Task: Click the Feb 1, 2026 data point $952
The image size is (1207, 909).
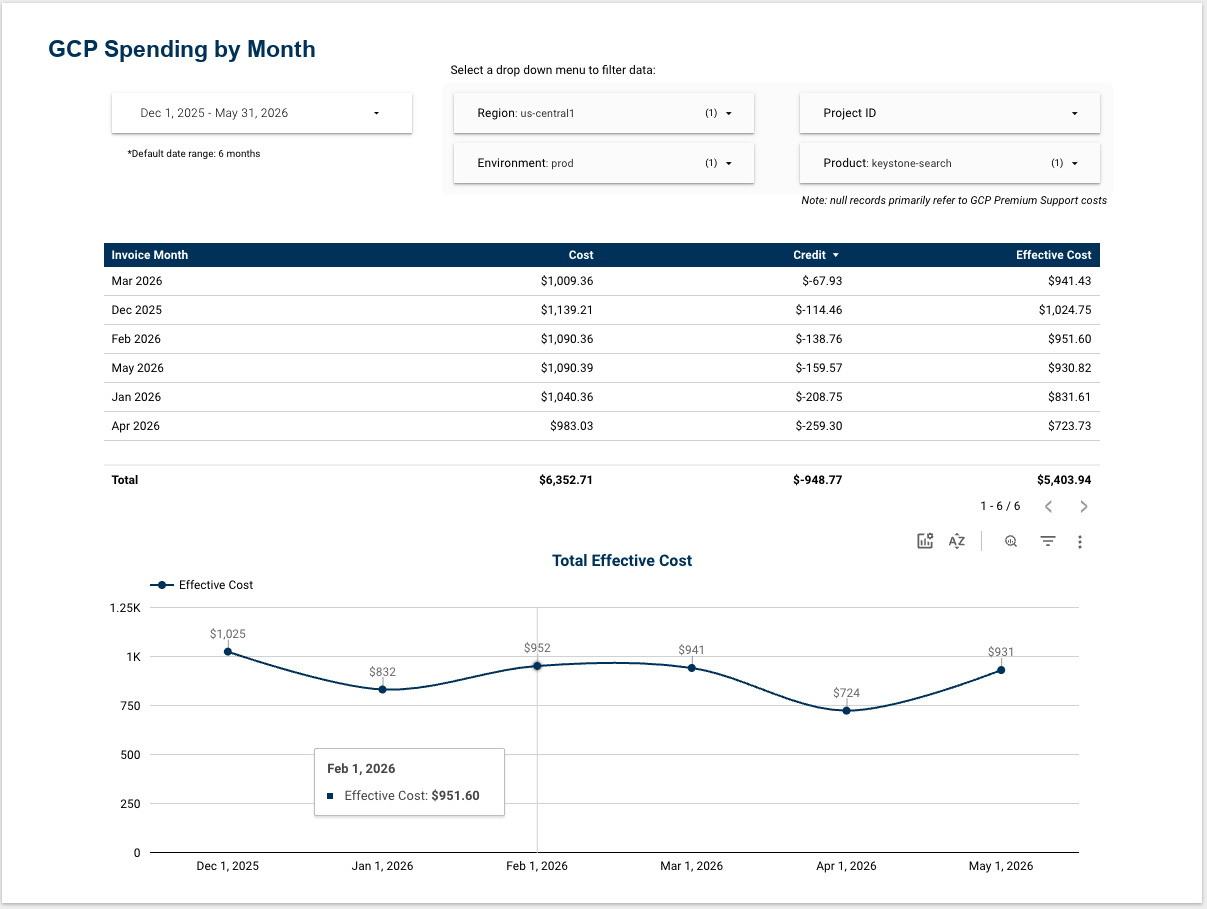Action: click(x=537, y=666)
